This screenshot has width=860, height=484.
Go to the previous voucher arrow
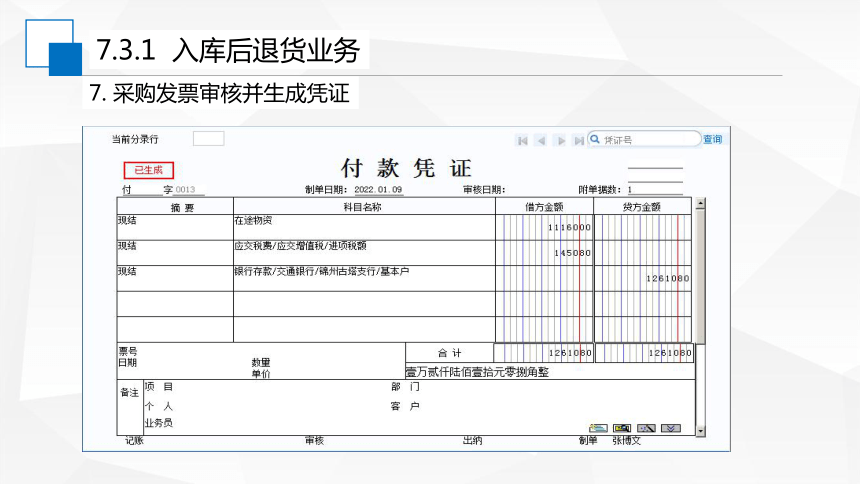point(541,140)
